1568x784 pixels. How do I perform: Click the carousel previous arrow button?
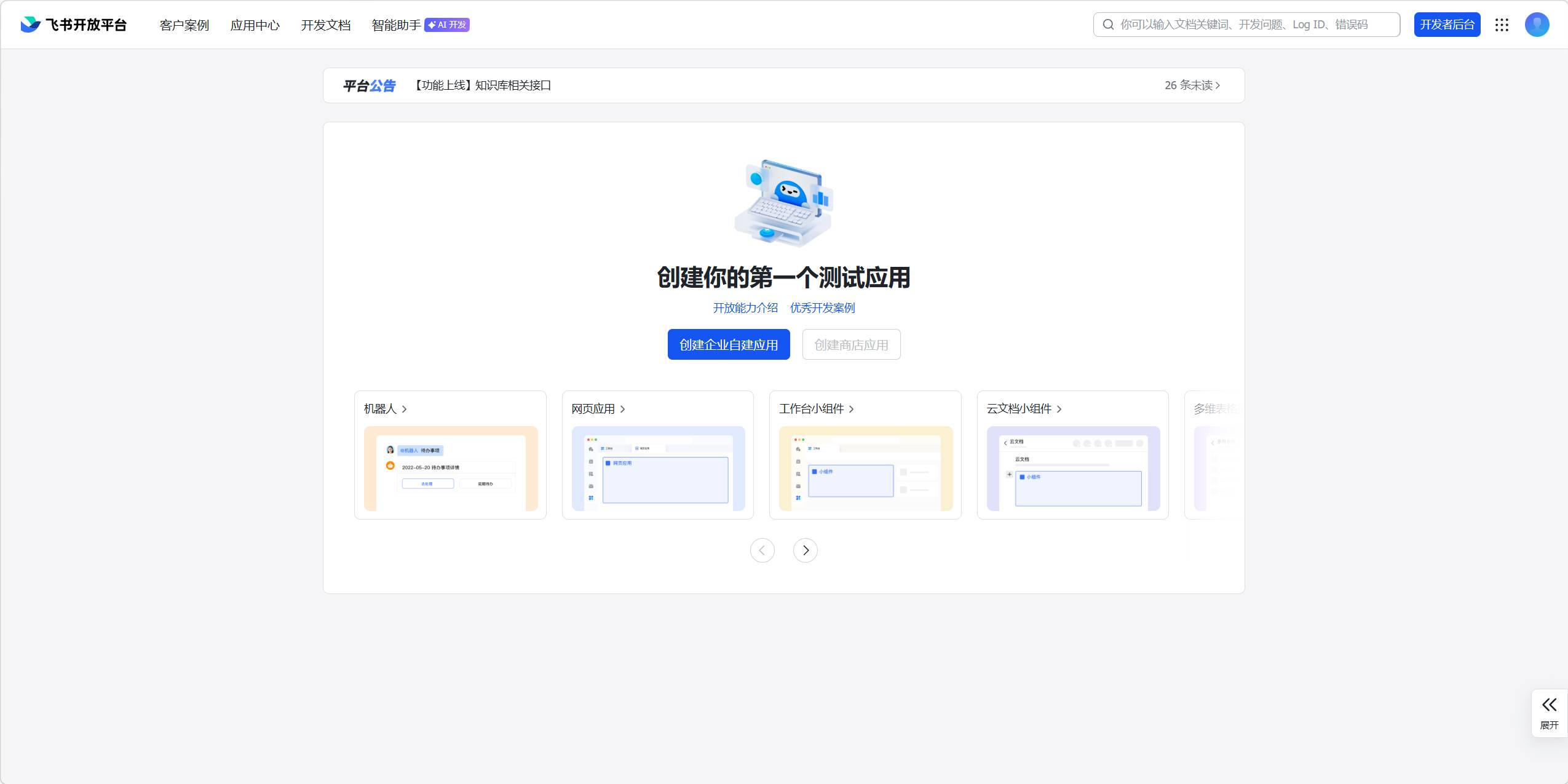(762, 550)
